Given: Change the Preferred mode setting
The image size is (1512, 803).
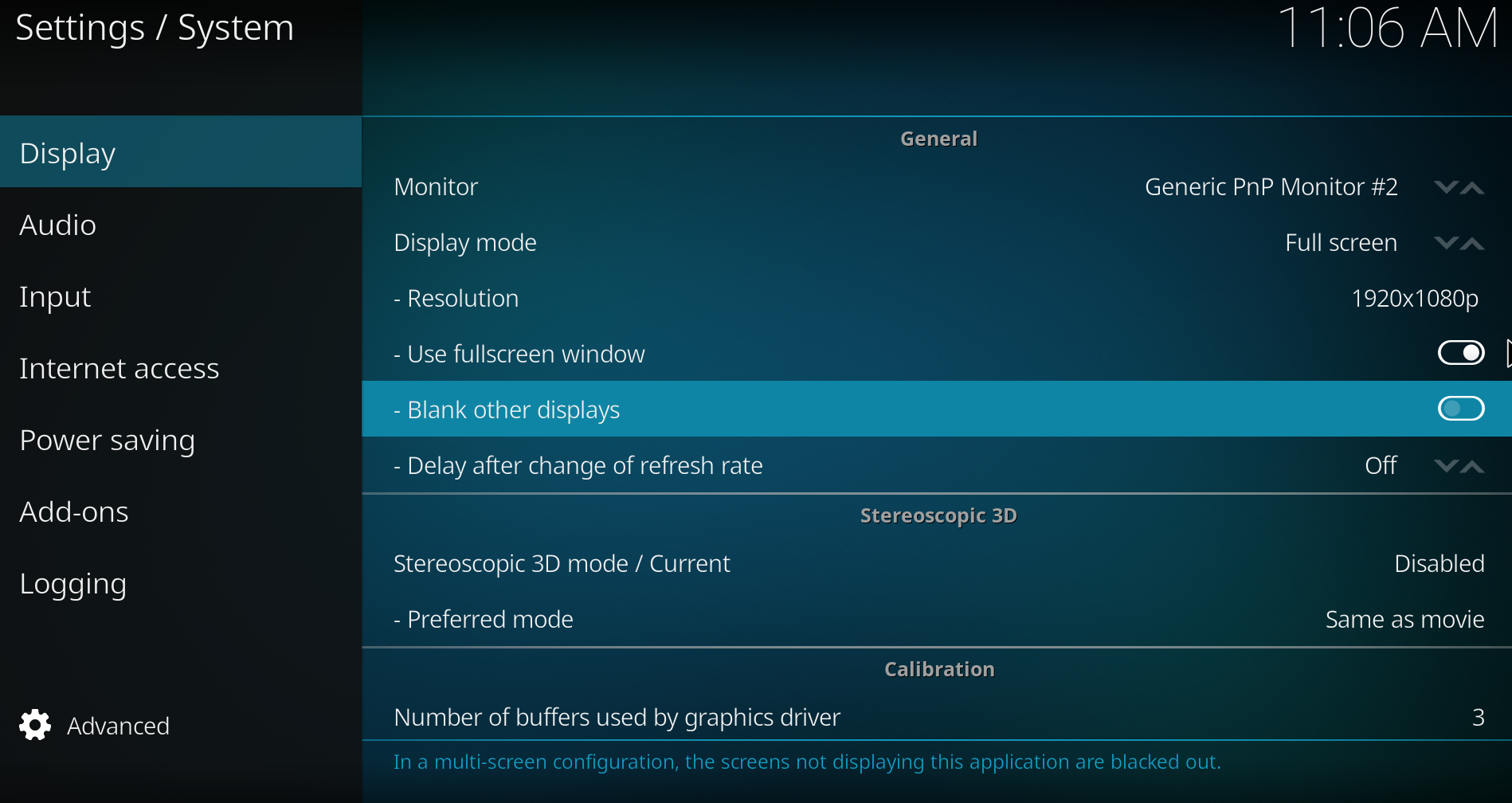Looking at the screenshot, I should point(937,619).
